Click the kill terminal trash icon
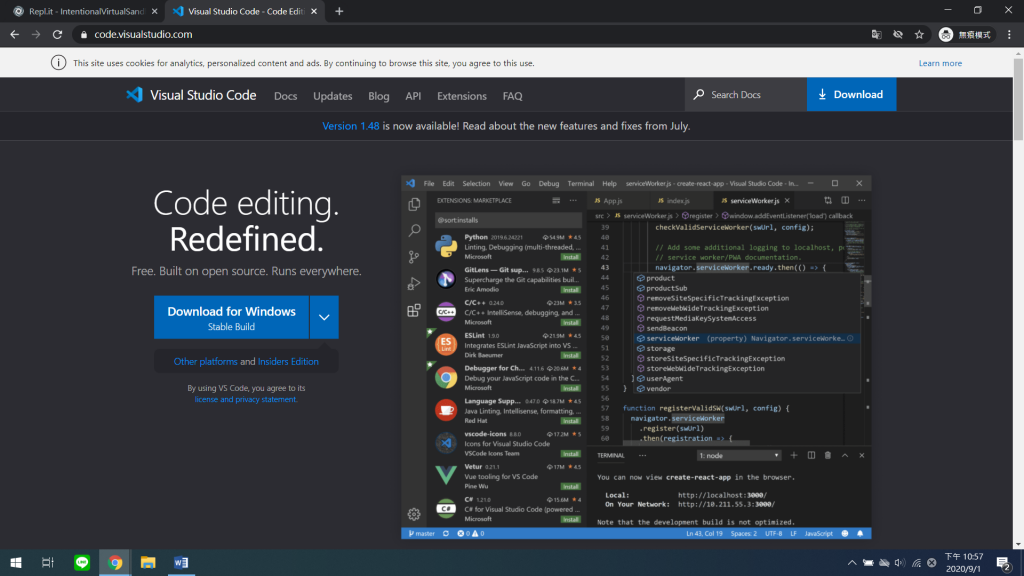1024x576 pixels. pos(827,455)
